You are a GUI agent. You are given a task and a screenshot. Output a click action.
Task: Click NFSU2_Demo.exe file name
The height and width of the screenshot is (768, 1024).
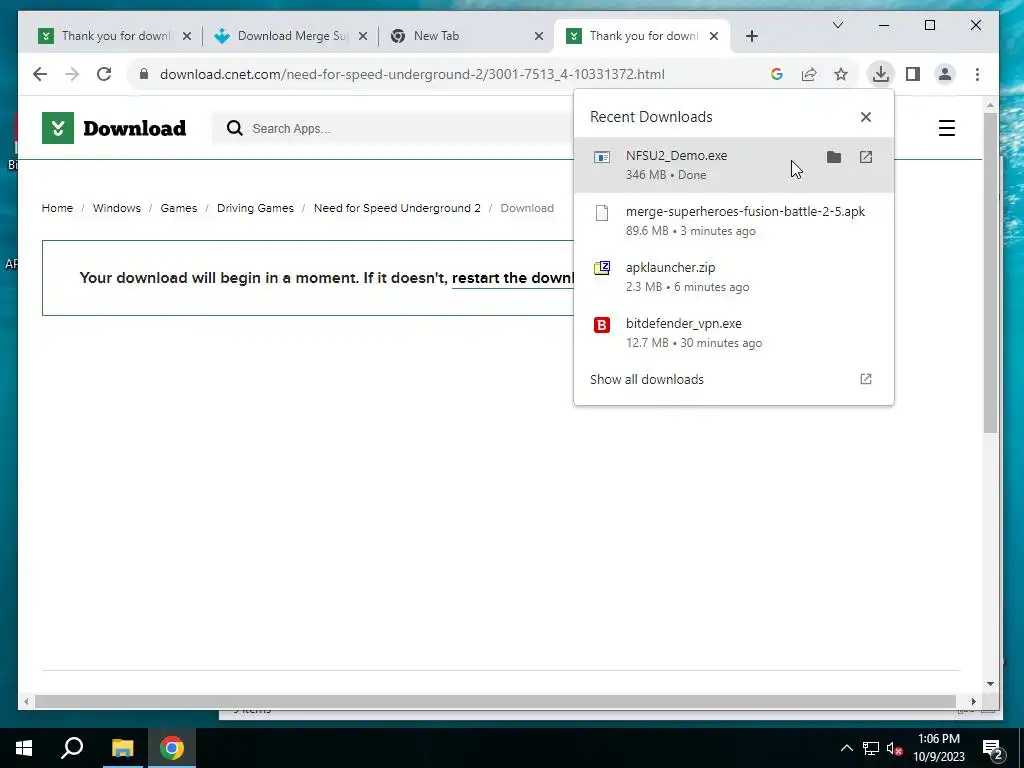click(x=676, y=155)
